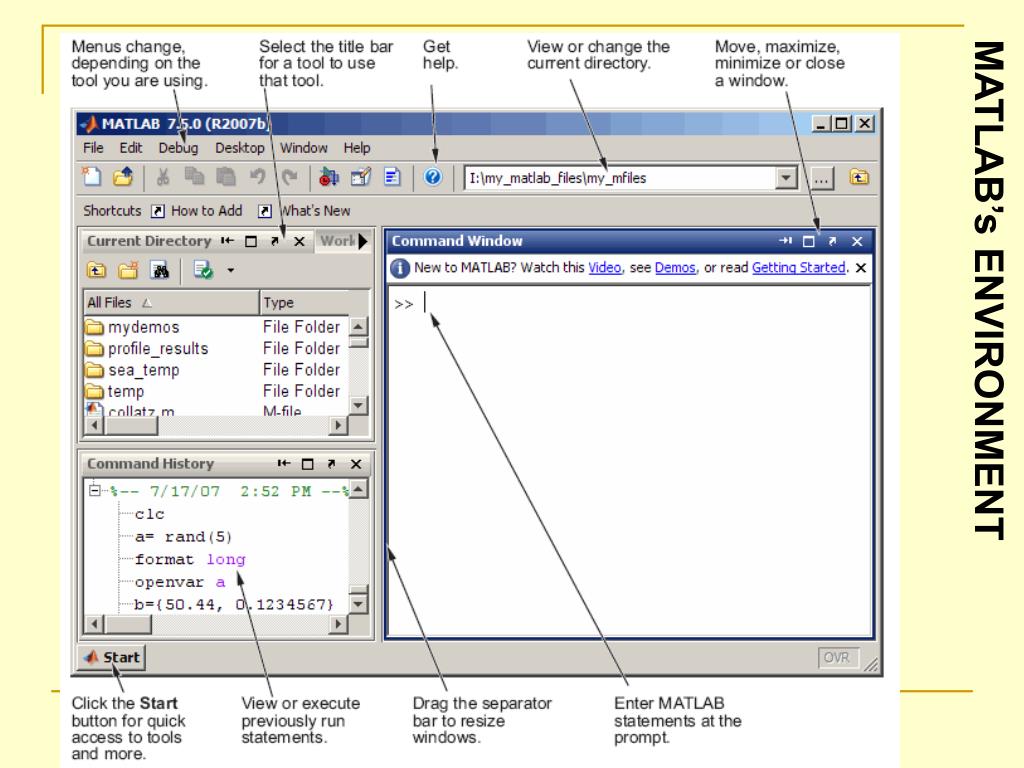This screenshot has height=768, width=1024.
Task: Click Command History horizontal scroll left arrow
Action: (x=95, y=624)
